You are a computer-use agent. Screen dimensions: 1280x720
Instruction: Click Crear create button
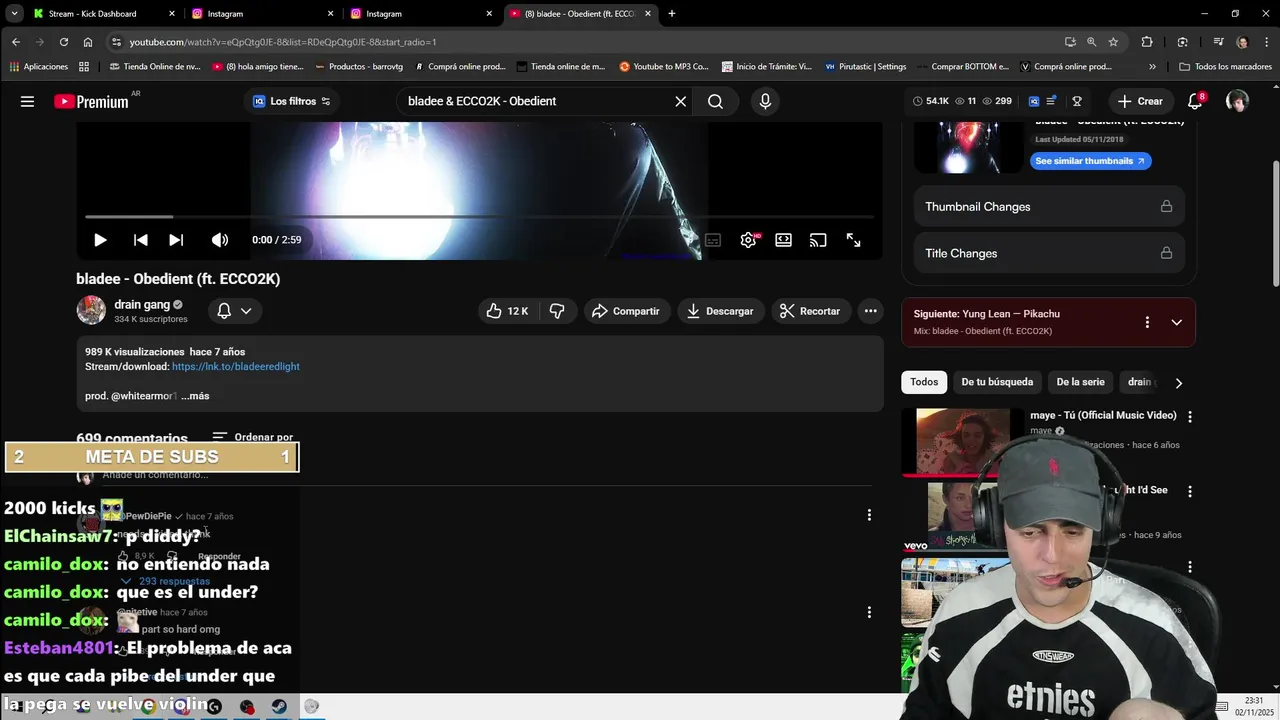(x=1140, y=101)
